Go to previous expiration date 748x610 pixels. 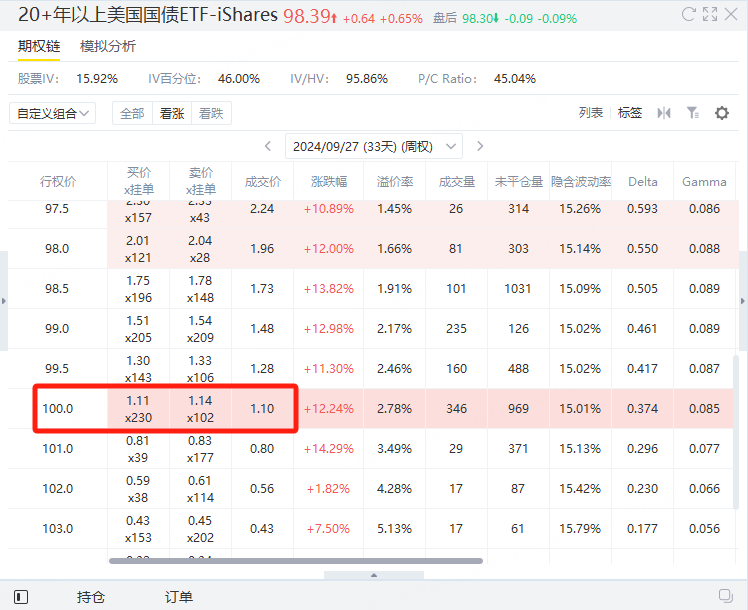(x=268, y=146)
